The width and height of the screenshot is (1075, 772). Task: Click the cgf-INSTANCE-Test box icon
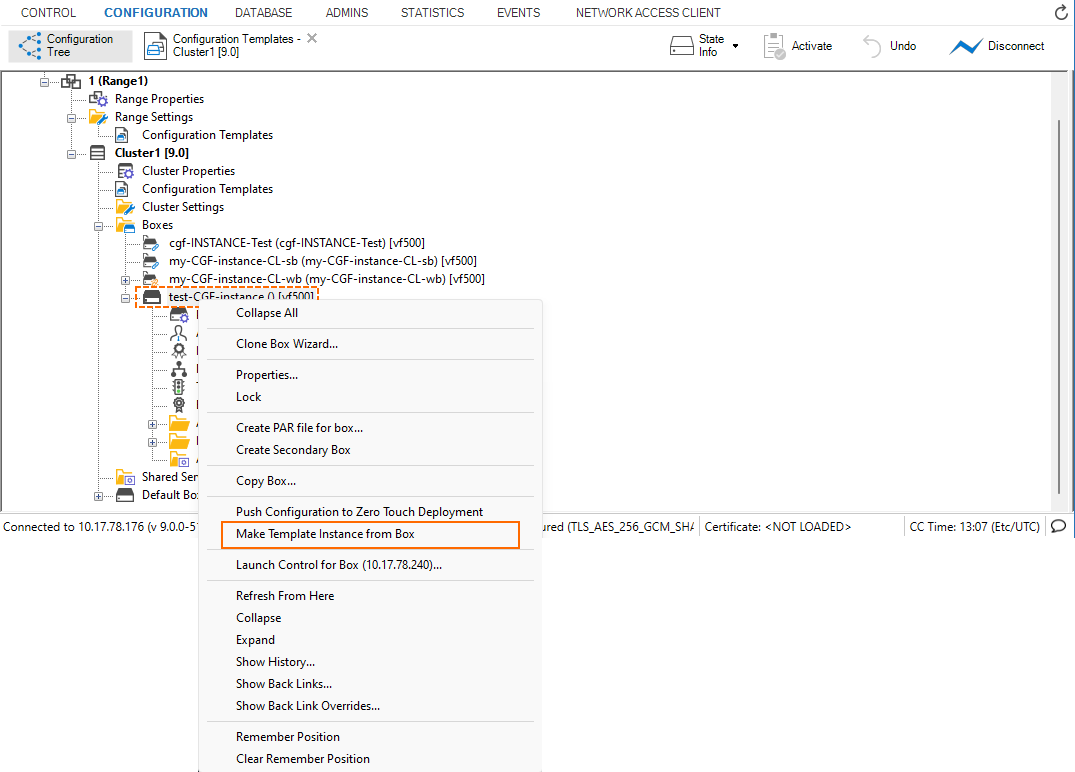[x=151, y=243]
